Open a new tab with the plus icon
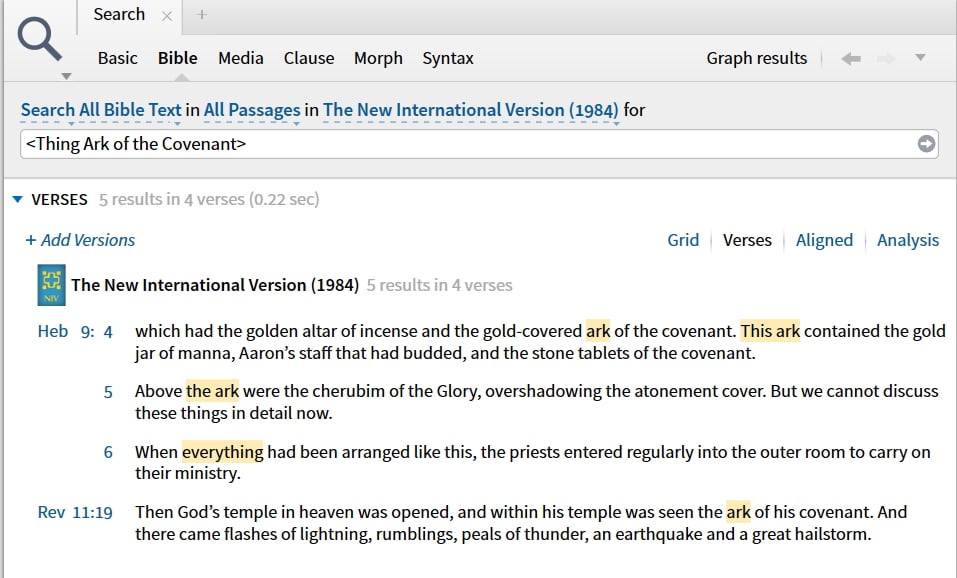957x578 pixels. coord(201,15)
